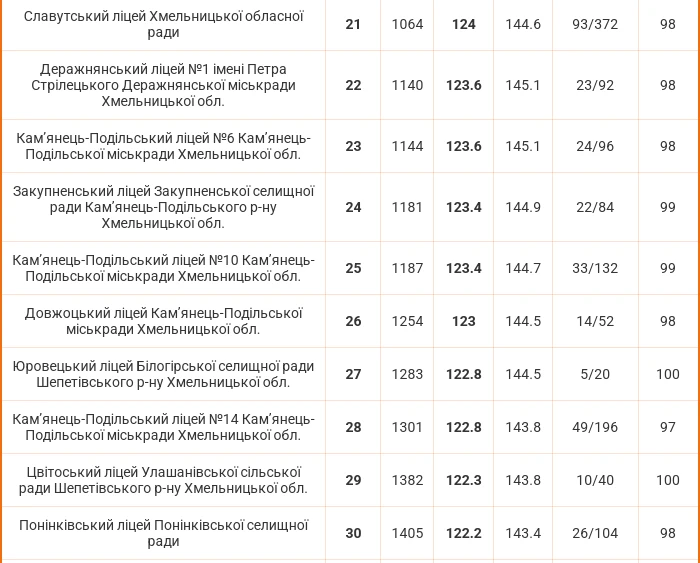Screen dimensions: 700x563
Task: Click the 5/20 cell
Action: [x=595, y=374]
